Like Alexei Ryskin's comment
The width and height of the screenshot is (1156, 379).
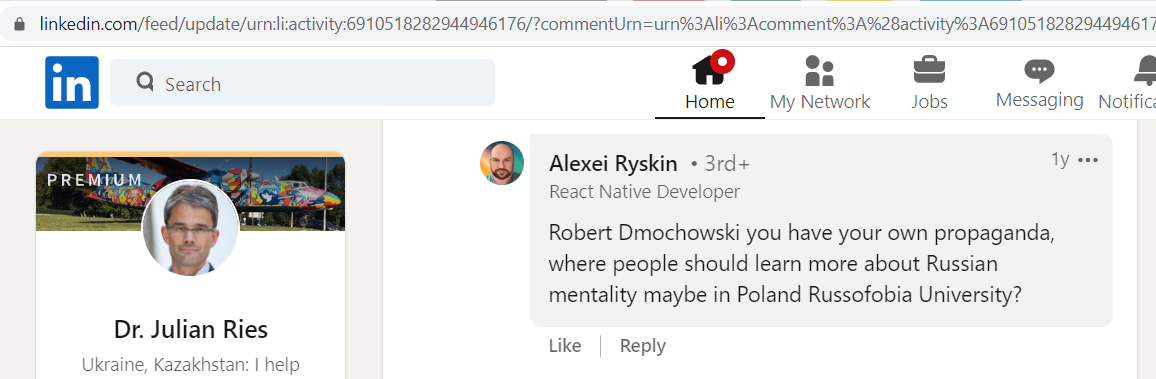tap(565, 346)
